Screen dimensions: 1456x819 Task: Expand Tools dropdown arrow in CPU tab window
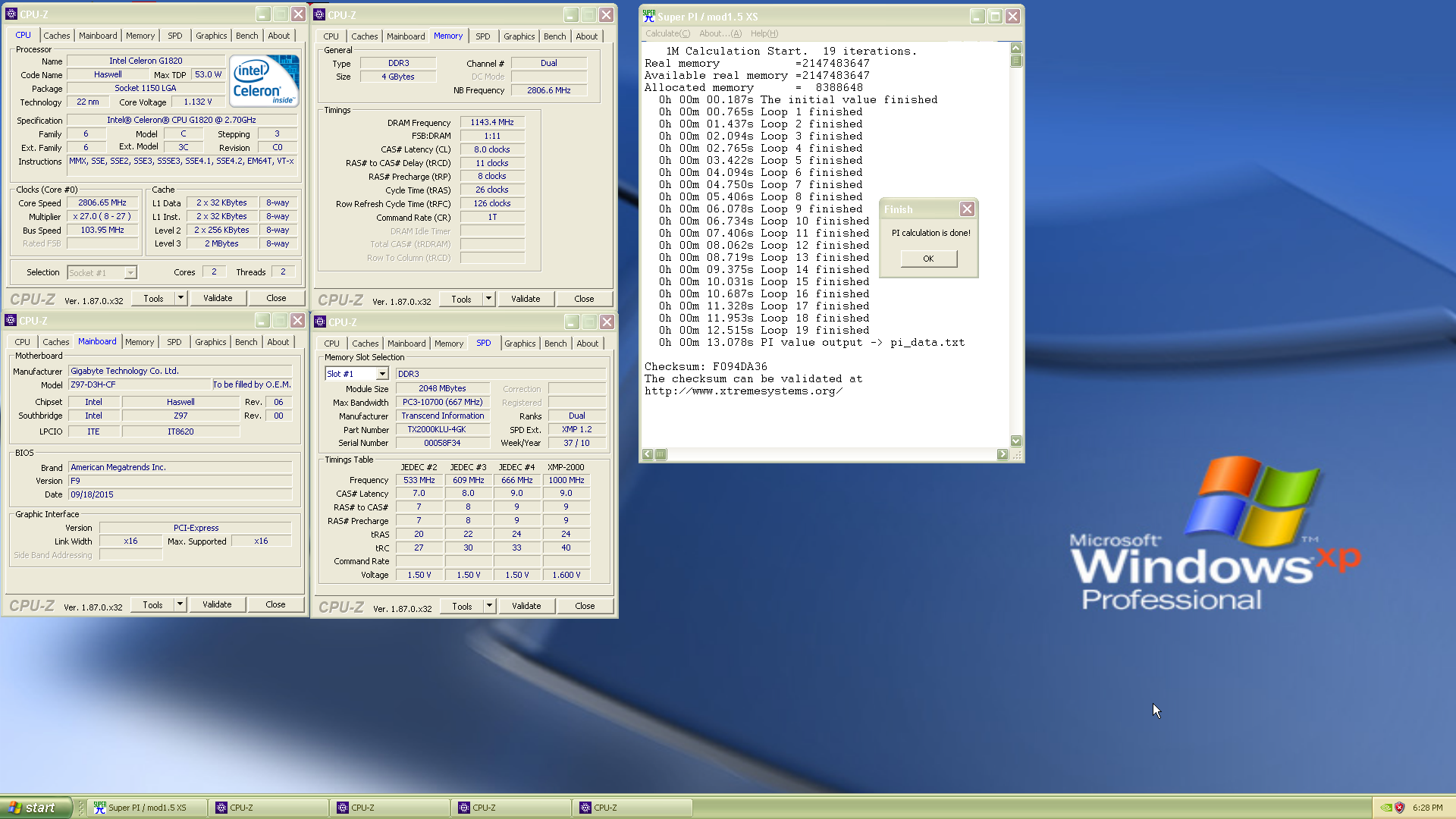[x=180, y=298]
